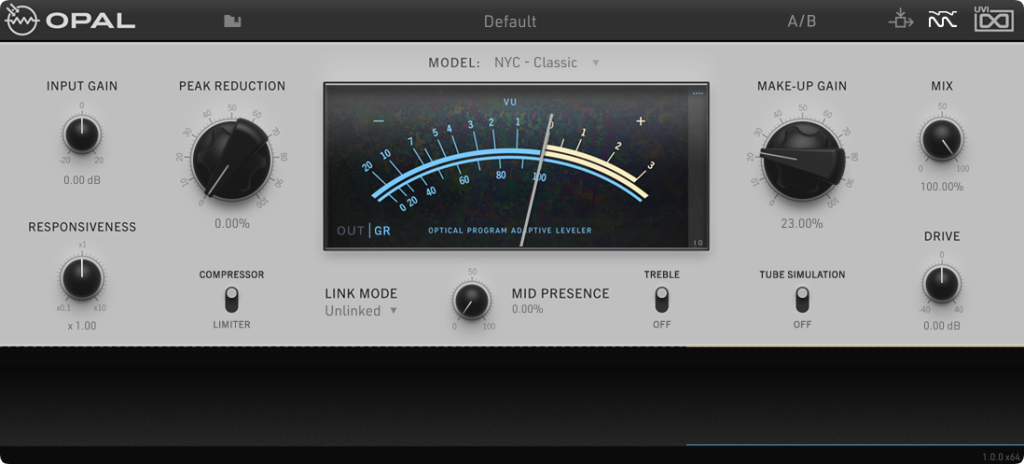Click the sidechain input arrow icon
This screenshot has height=464, width=1024.
(x=901, y=20)
